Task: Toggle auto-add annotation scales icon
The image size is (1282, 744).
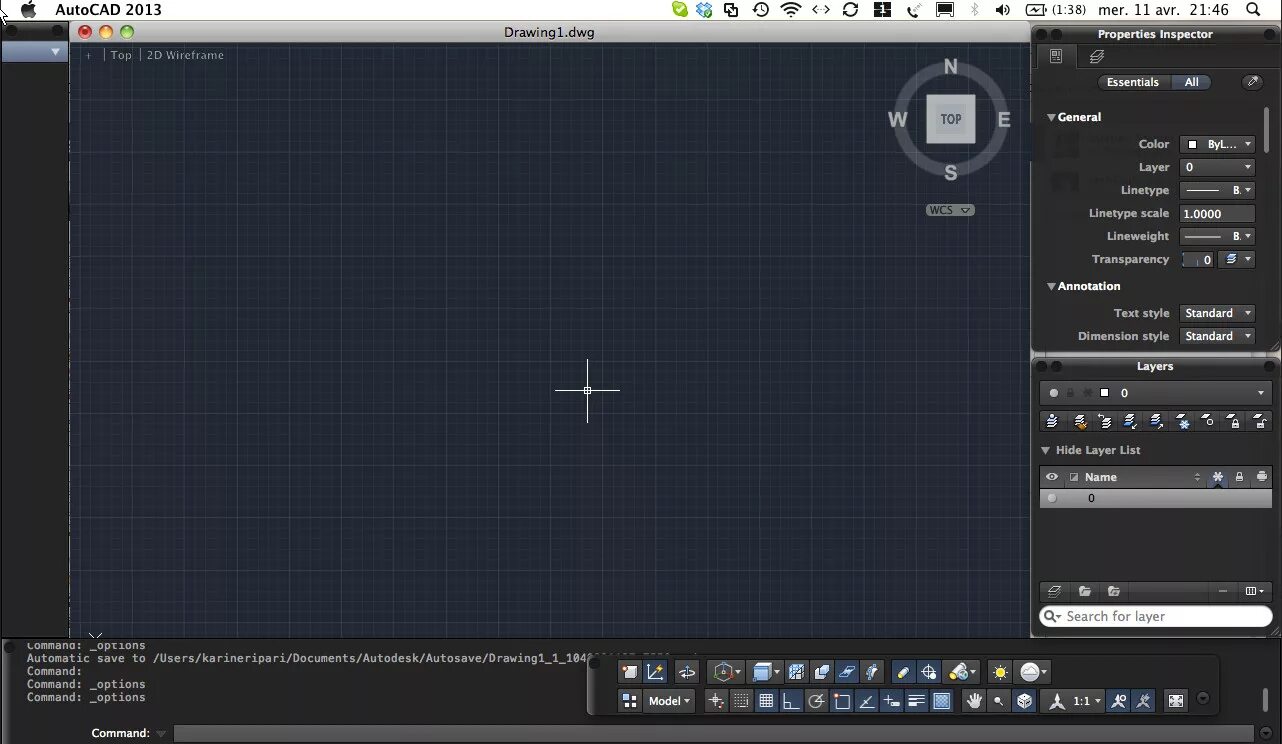Action: pyautogui.click(x=1145, y=701)
